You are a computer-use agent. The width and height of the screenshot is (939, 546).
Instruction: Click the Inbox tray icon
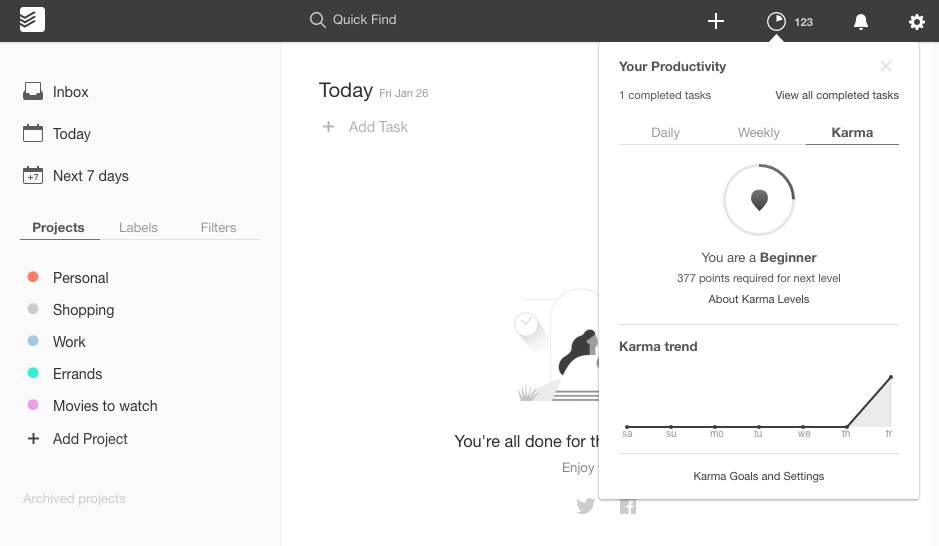click(x=33, y=91)
